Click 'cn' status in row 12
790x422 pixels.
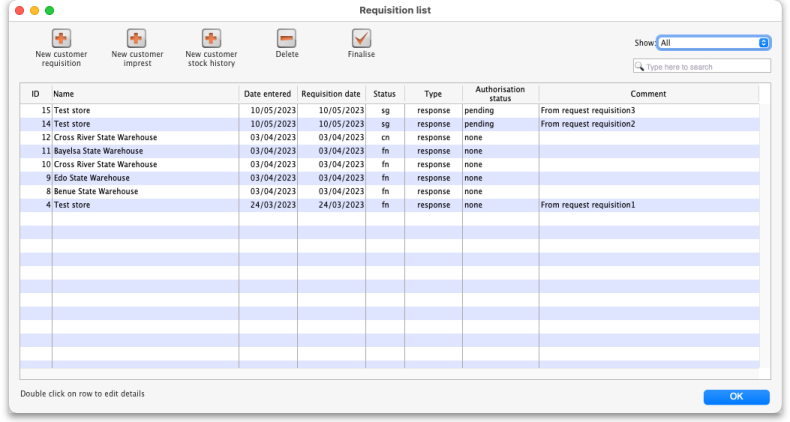pos(385,137)
